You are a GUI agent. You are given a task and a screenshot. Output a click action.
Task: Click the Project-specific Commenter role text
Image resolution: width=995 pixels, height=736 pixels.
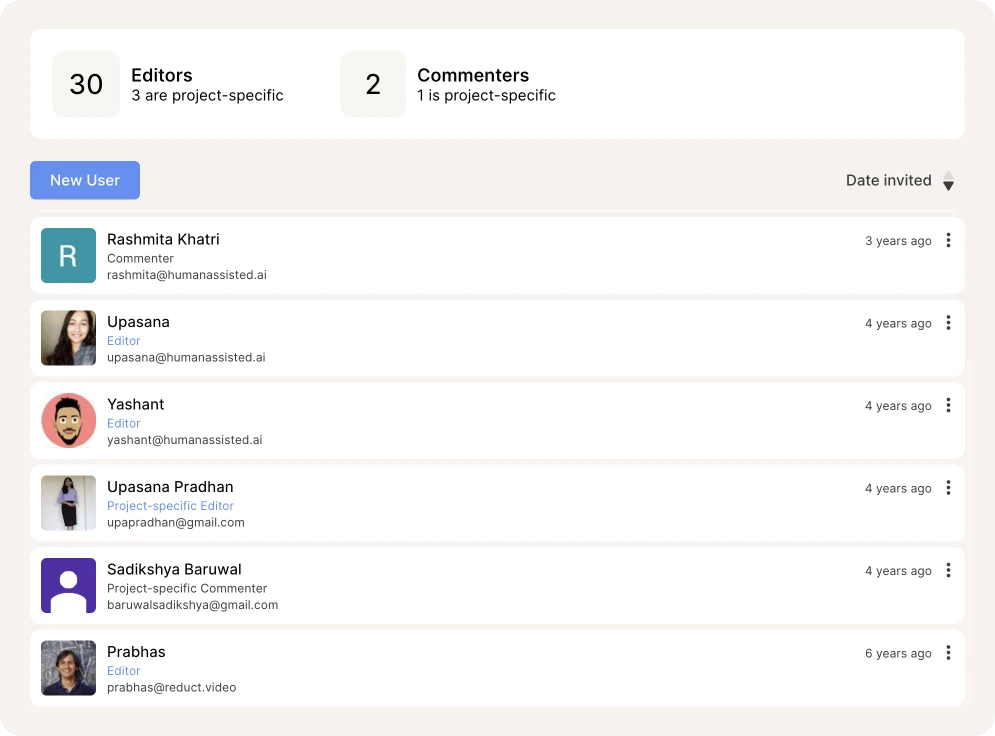[x=187, y=588]
